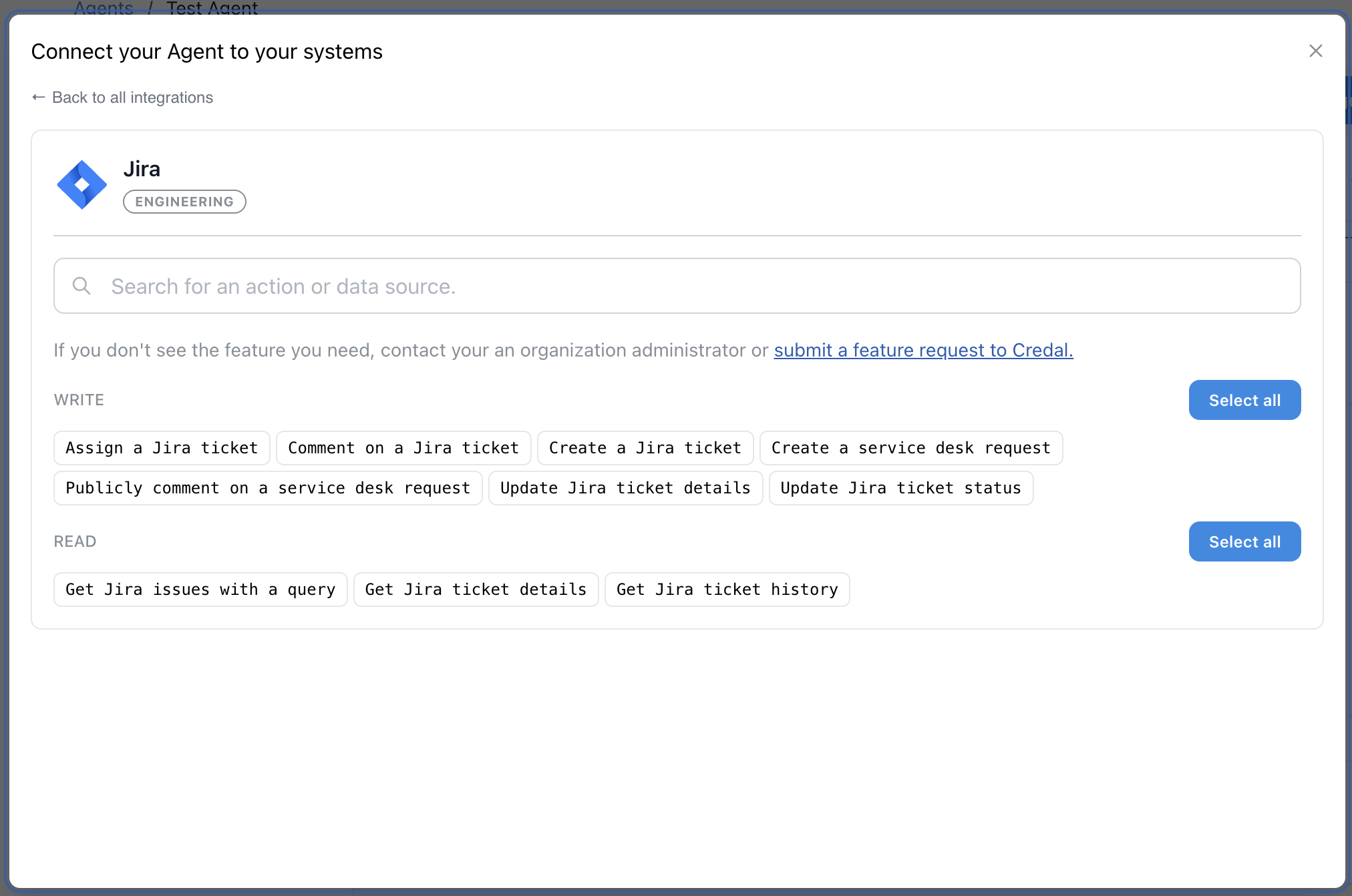Image resolution: width=1352 pixels, height=896 pixels.
Task: Toggle 'Comment on a Jira ticket' action
Action: [x=403, y=448]
